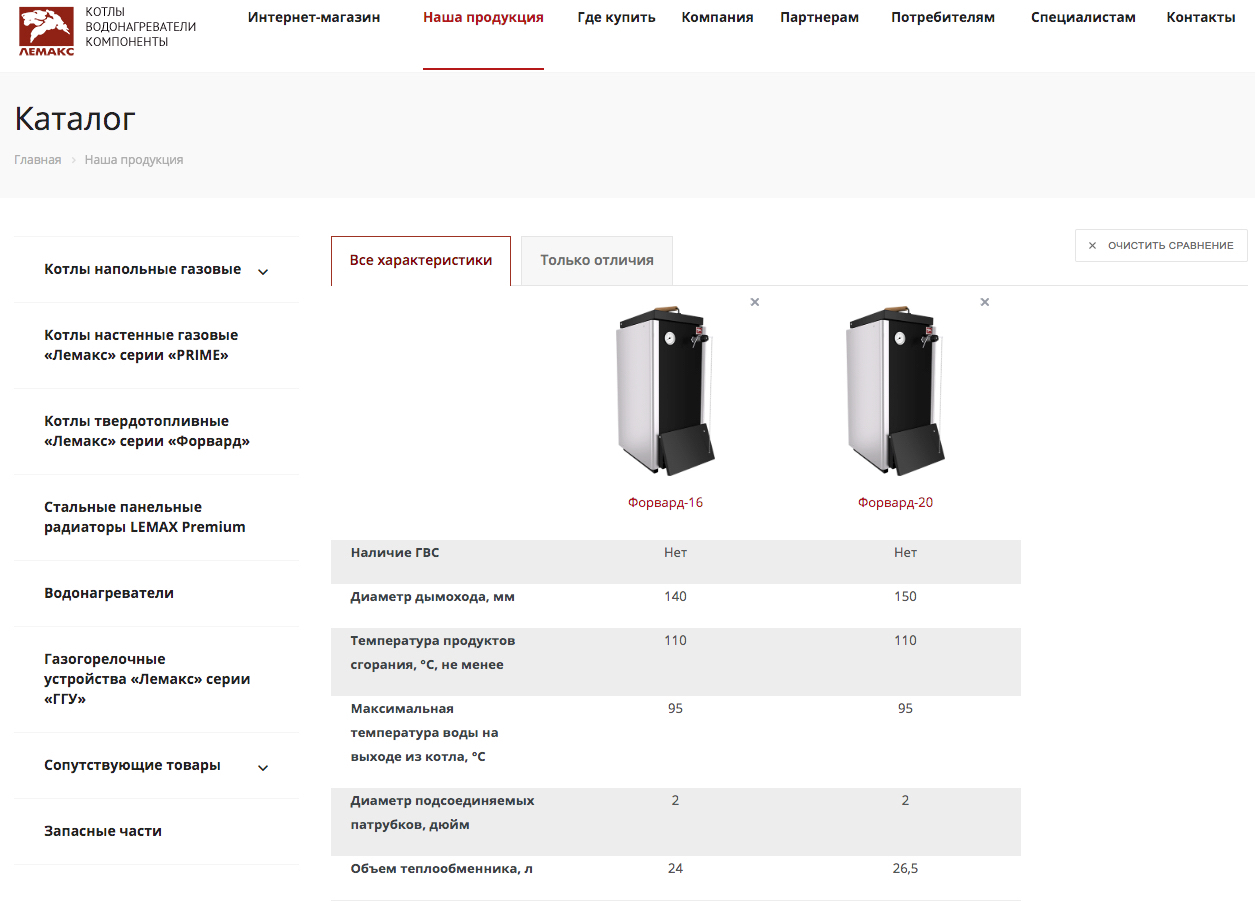The height and width of the screenshot is (901, 1255).
Task: Open the Запасные части category
Action: point(103,831)
